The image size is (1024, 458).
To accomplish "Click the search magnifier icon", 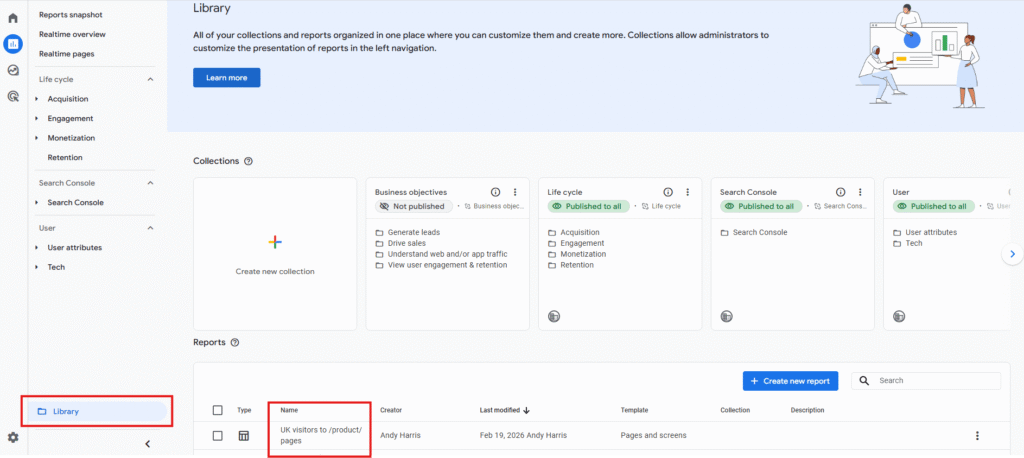I will [x=864, y=380].
